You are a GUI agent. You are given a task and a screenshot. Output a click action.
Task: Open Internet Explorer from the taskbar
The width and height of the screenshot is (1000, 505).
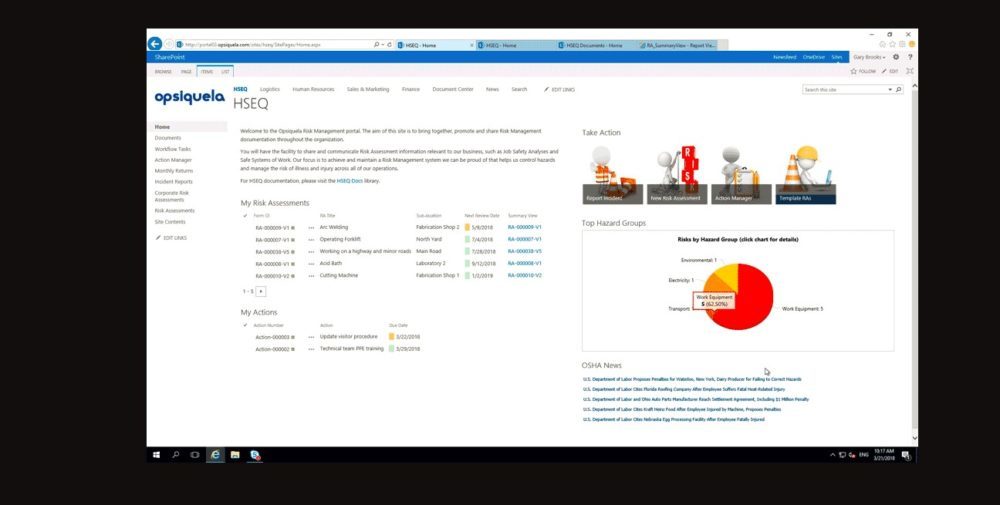pos(215,455)
